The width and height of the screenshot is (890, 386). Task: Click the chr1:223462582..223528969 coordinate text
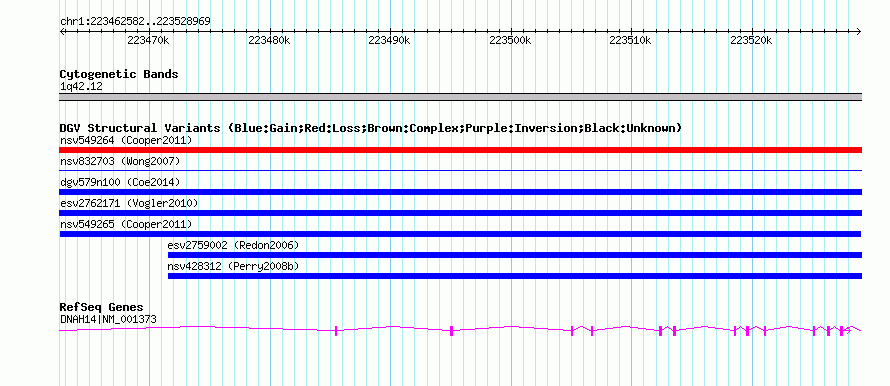tap(135, 21)
